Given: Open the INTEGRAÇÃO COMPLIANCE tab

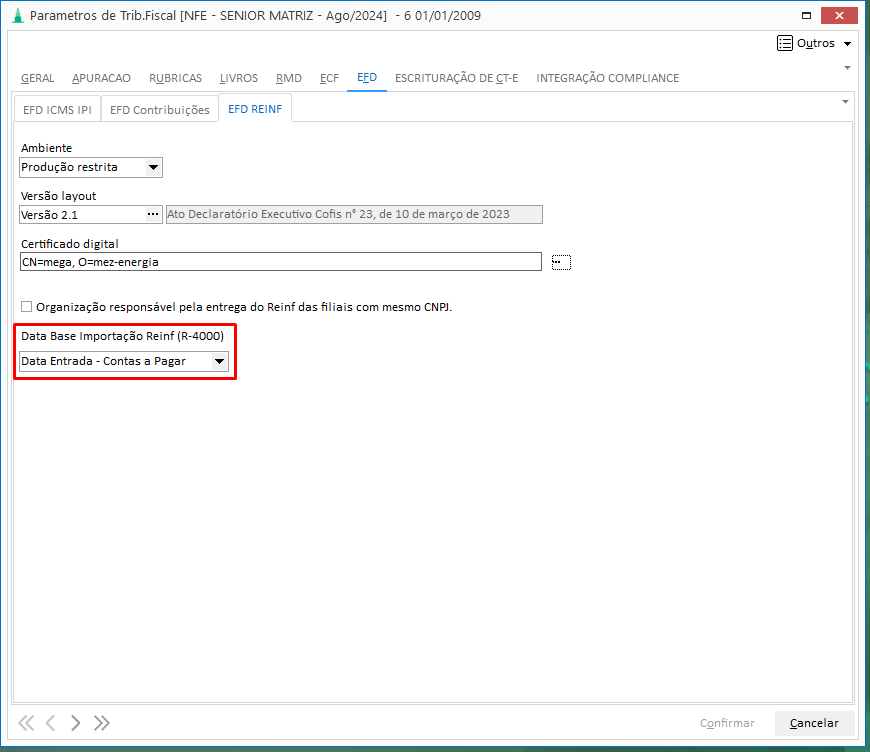Looking at the screenshot, I should [608, 78].
